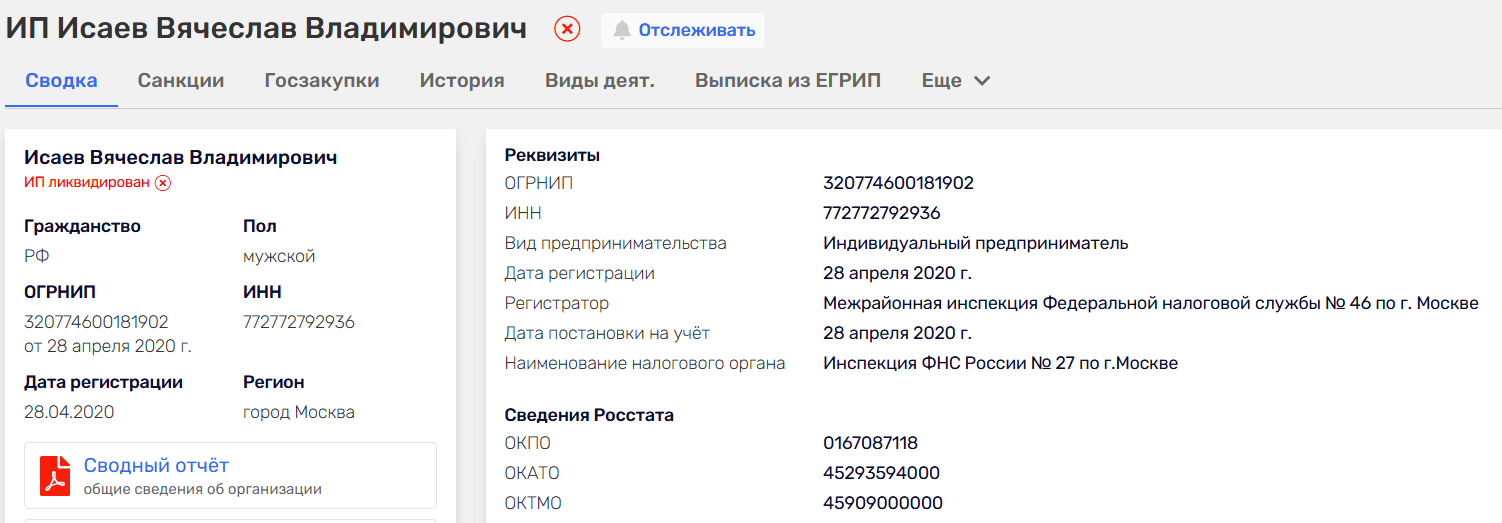Viewport: 1502px width, 523px height.
Task: Click the ОГРНИП number in Реквизиты section
Action: point(898,184)
